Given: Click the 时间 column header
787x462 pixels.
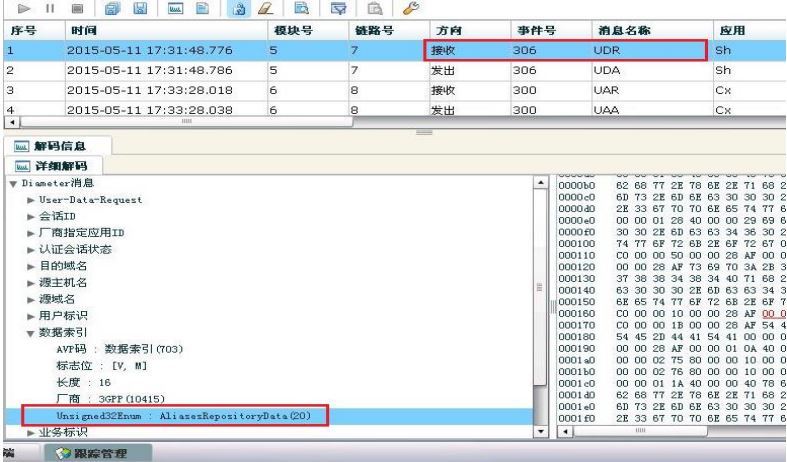Looking at the screenshot, I should (85, 31).
